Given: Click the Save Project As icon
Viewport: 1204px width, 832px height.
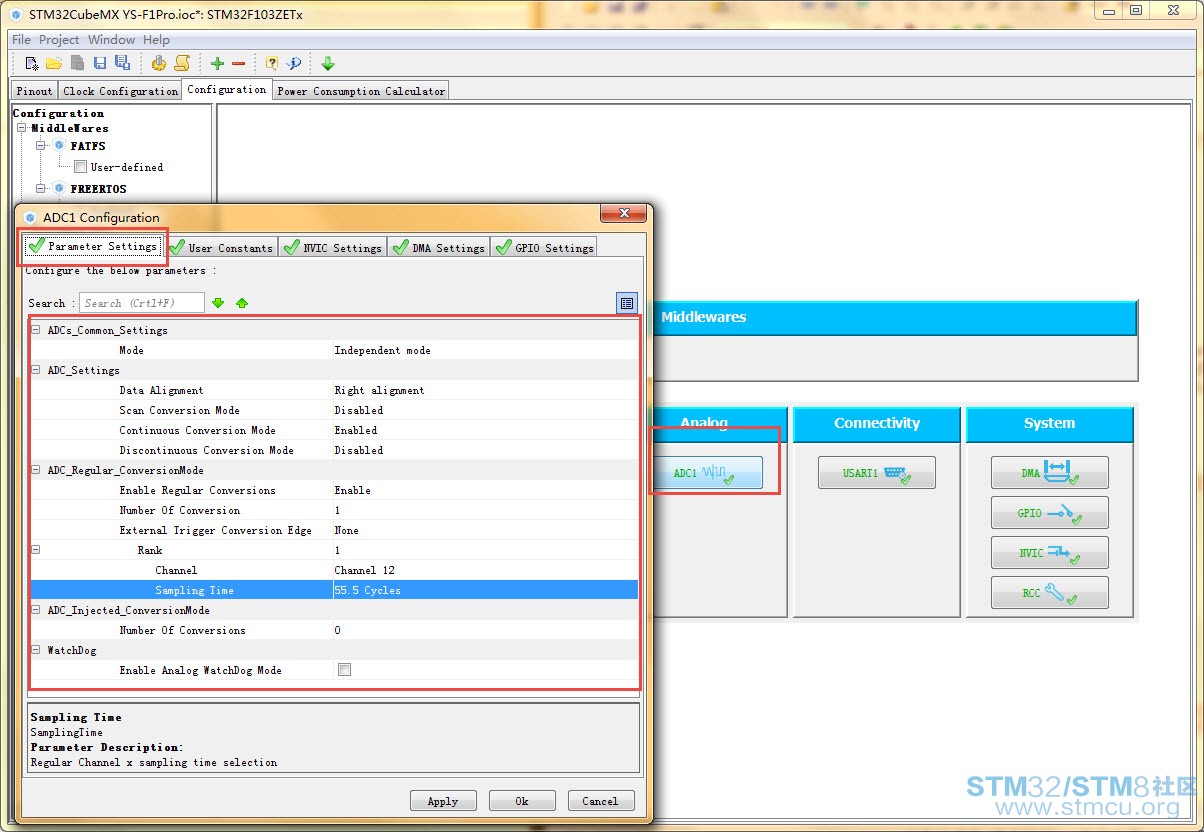Looking at the screenshot, I should 122,63.
